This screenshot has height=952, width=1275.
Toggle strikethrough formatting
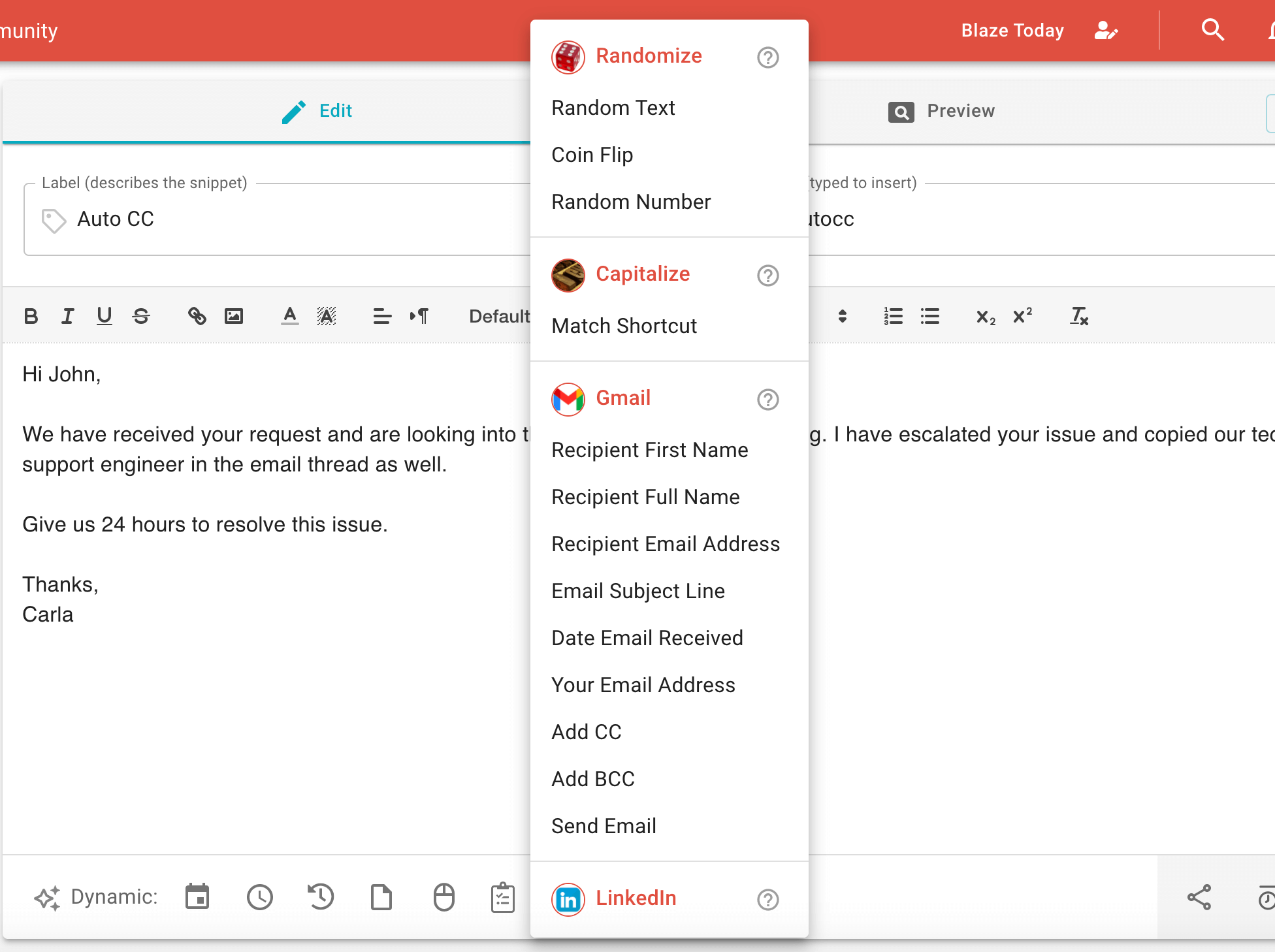pos(141,317)
